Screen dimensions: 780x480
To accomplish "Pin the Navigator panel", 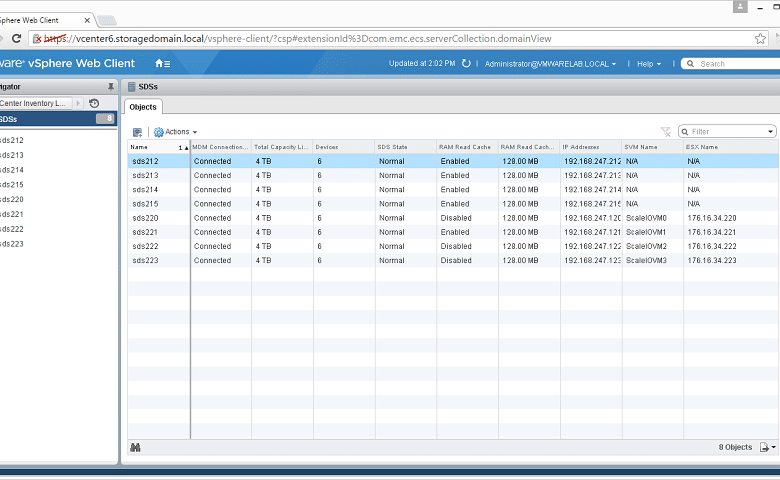I will pyautogui.click(x=110, y=87).
